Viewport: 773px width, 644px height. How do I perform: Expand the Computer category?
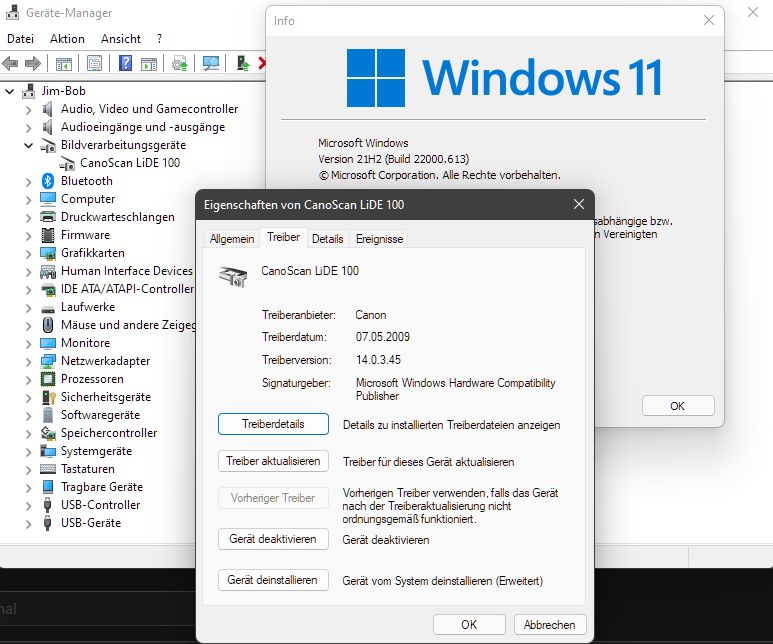[x=29, y=200]
